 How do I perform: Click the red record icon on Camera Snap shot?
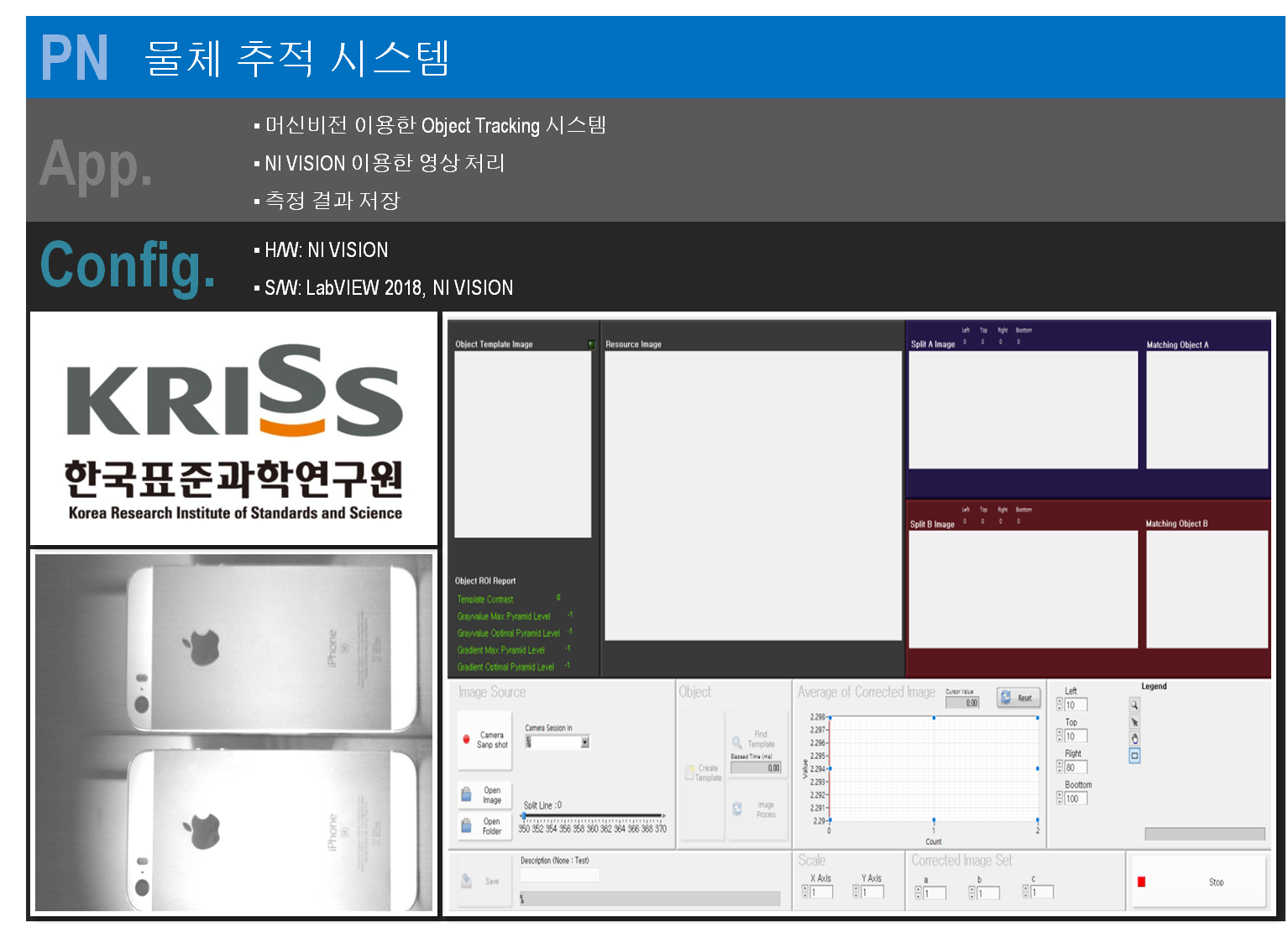[466, 740]
